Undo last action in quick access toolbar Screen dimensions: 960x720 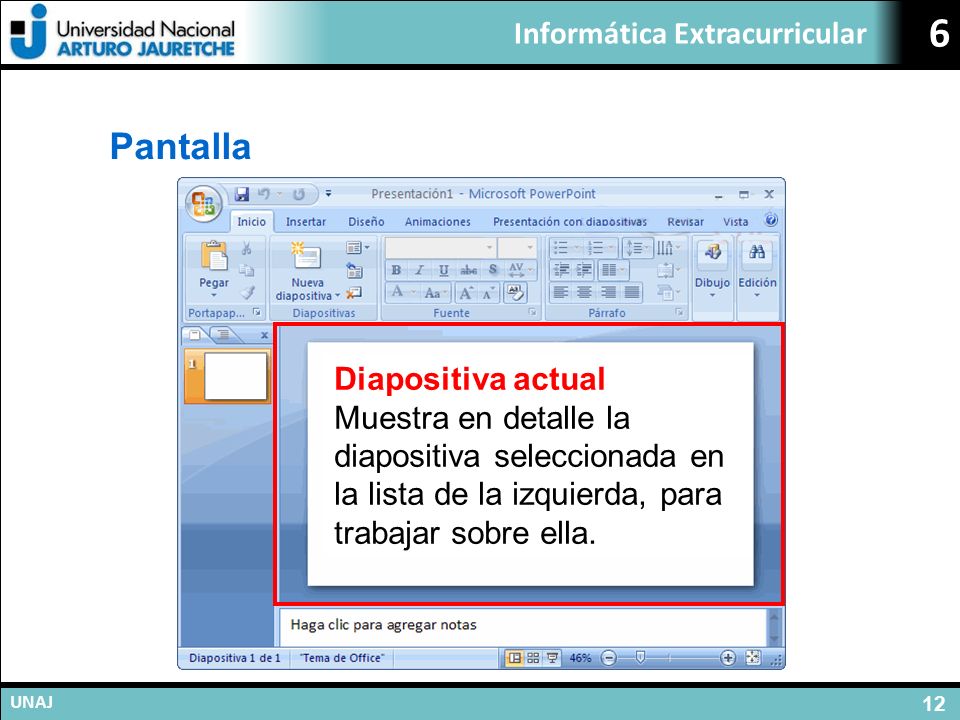tap(264, 194)
